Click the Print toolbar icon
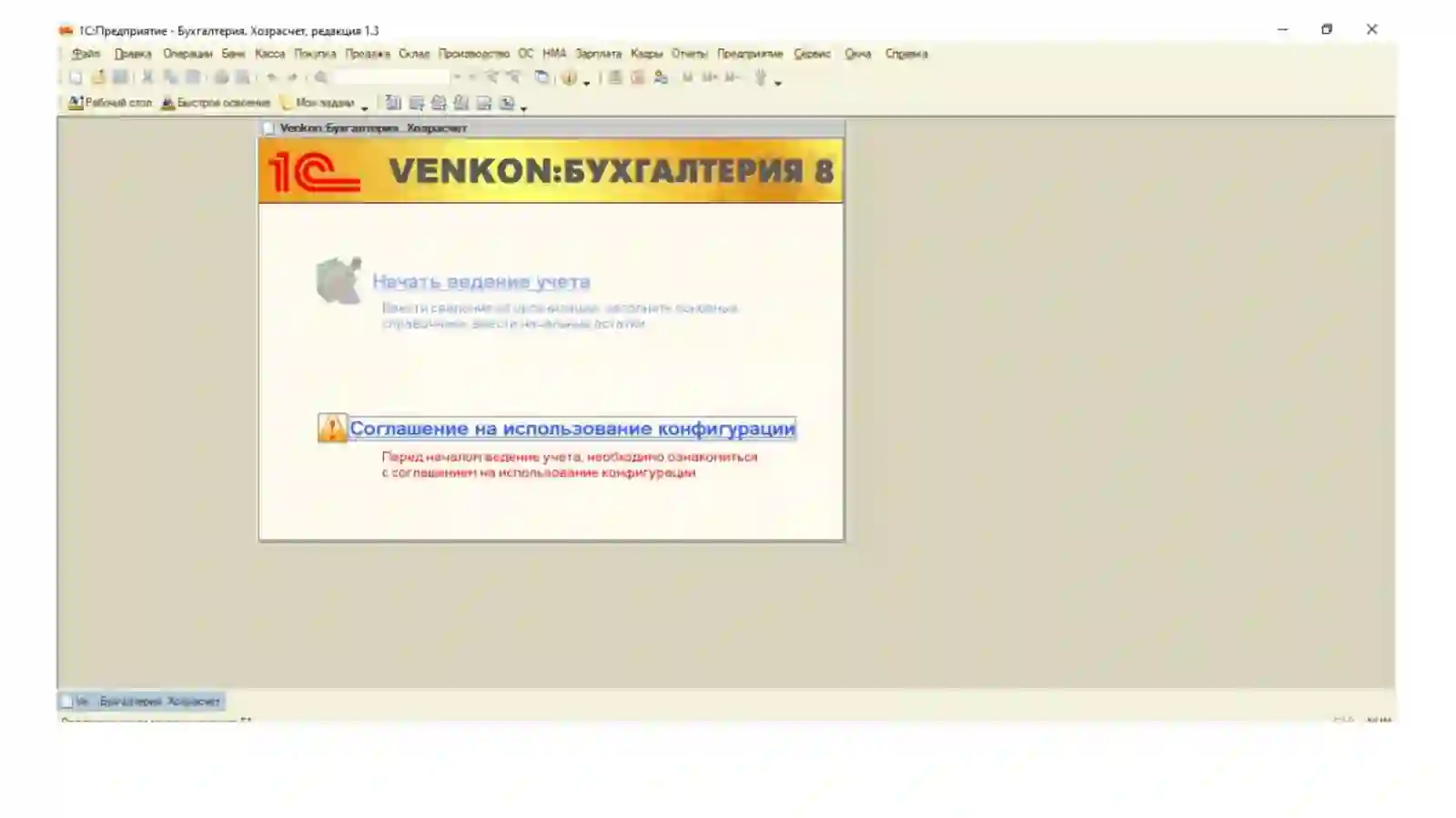This screenshot has width=1456, height=818. pos(221,77)
